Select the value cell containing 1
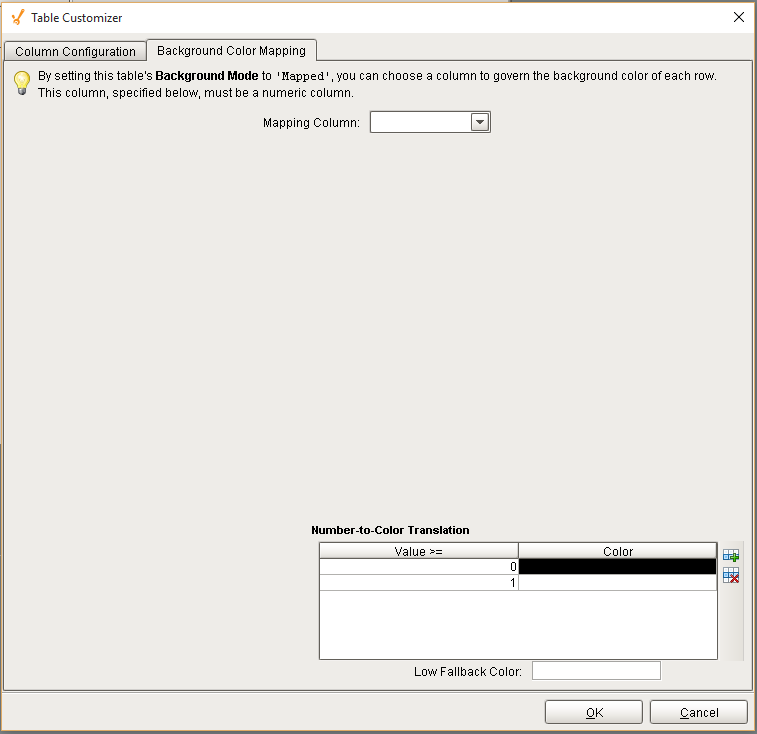 click(x=418, y=583)
